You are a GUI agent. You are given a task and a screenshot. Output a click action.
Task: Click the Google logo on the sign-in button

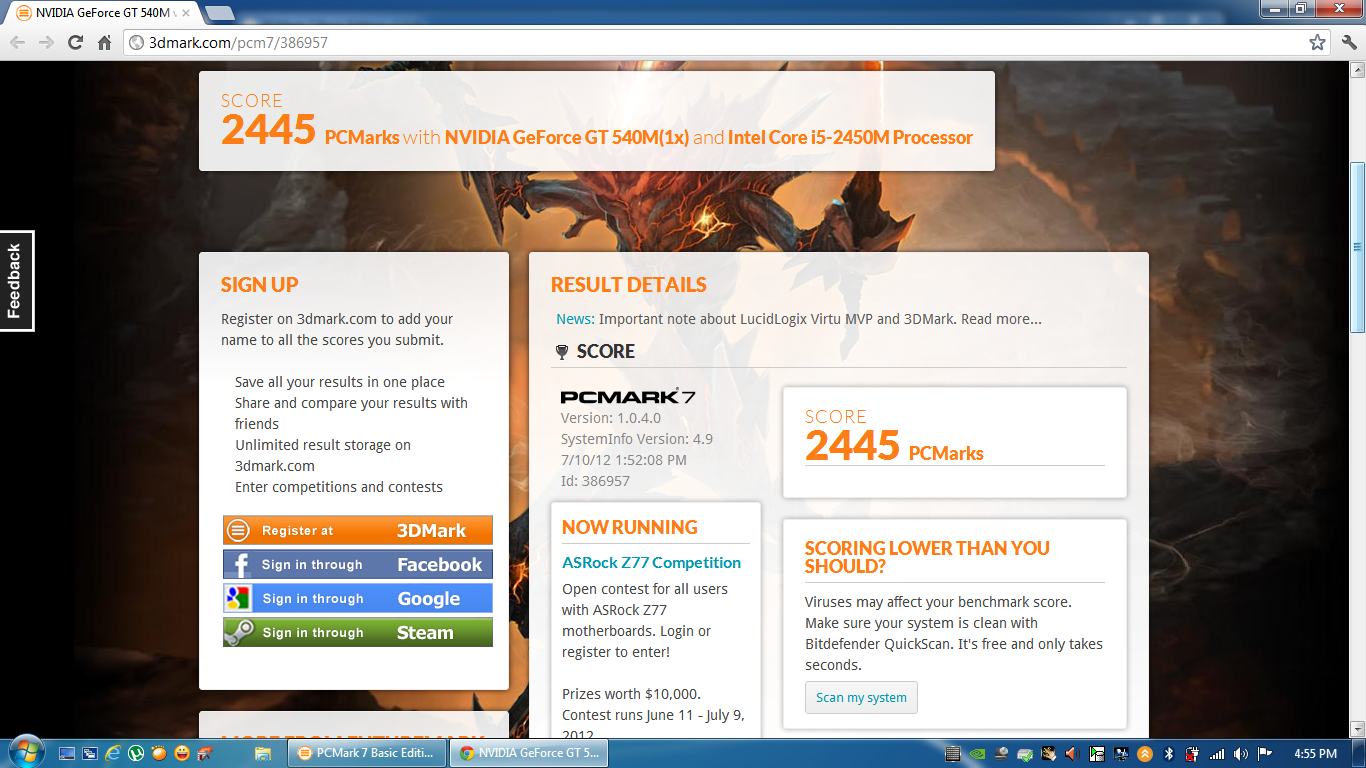tap(239, 599)
